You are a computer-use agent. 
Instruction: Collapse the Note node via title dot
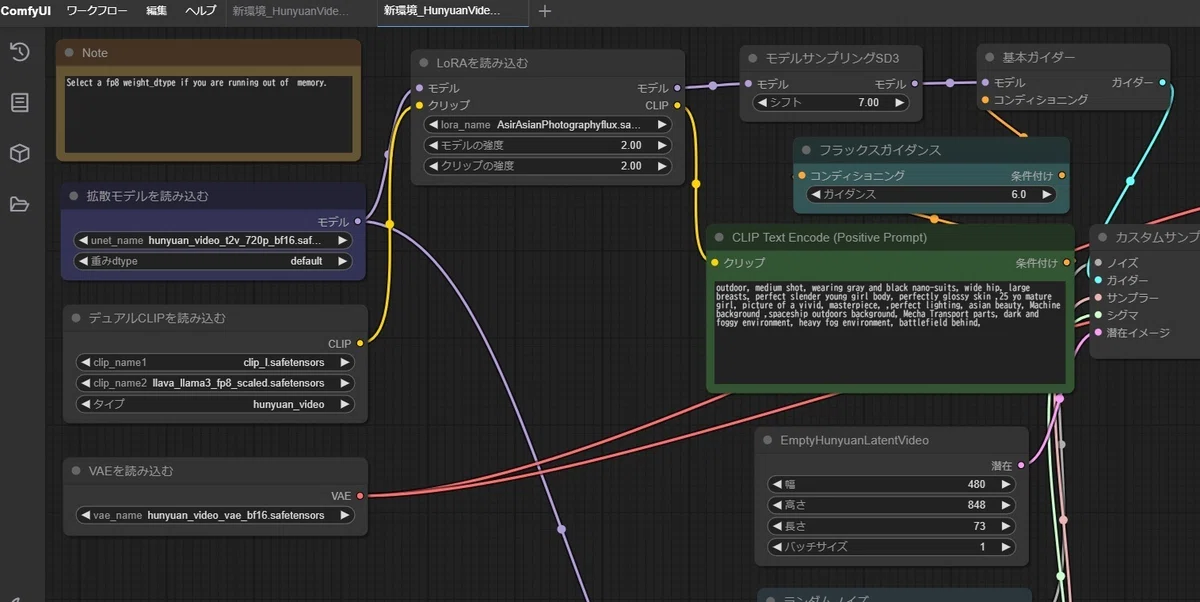click(69, 53)
